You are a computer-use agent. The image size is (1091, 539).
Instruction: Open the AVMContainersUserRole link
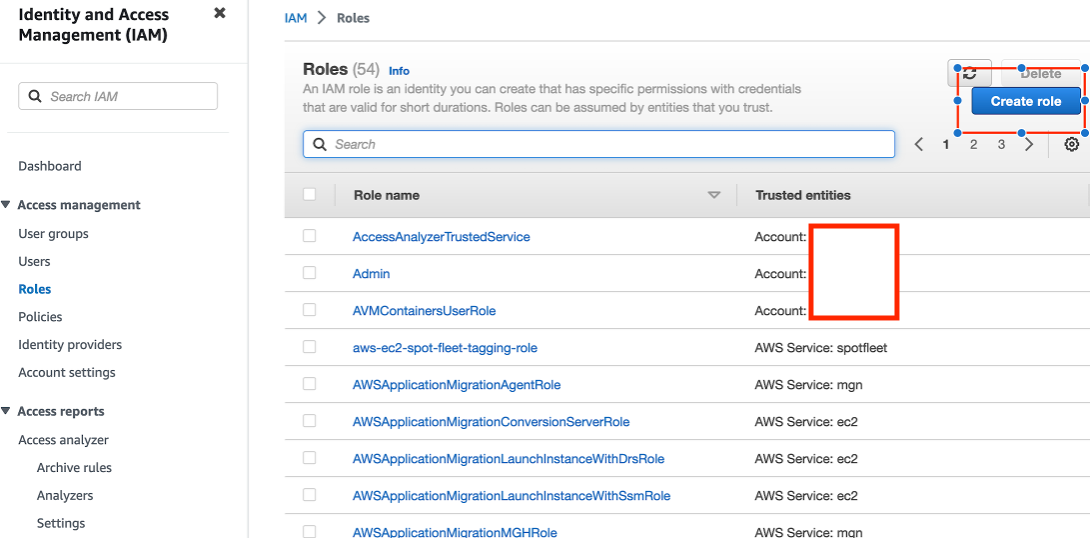pyautogui.click(x=424, y=310)
